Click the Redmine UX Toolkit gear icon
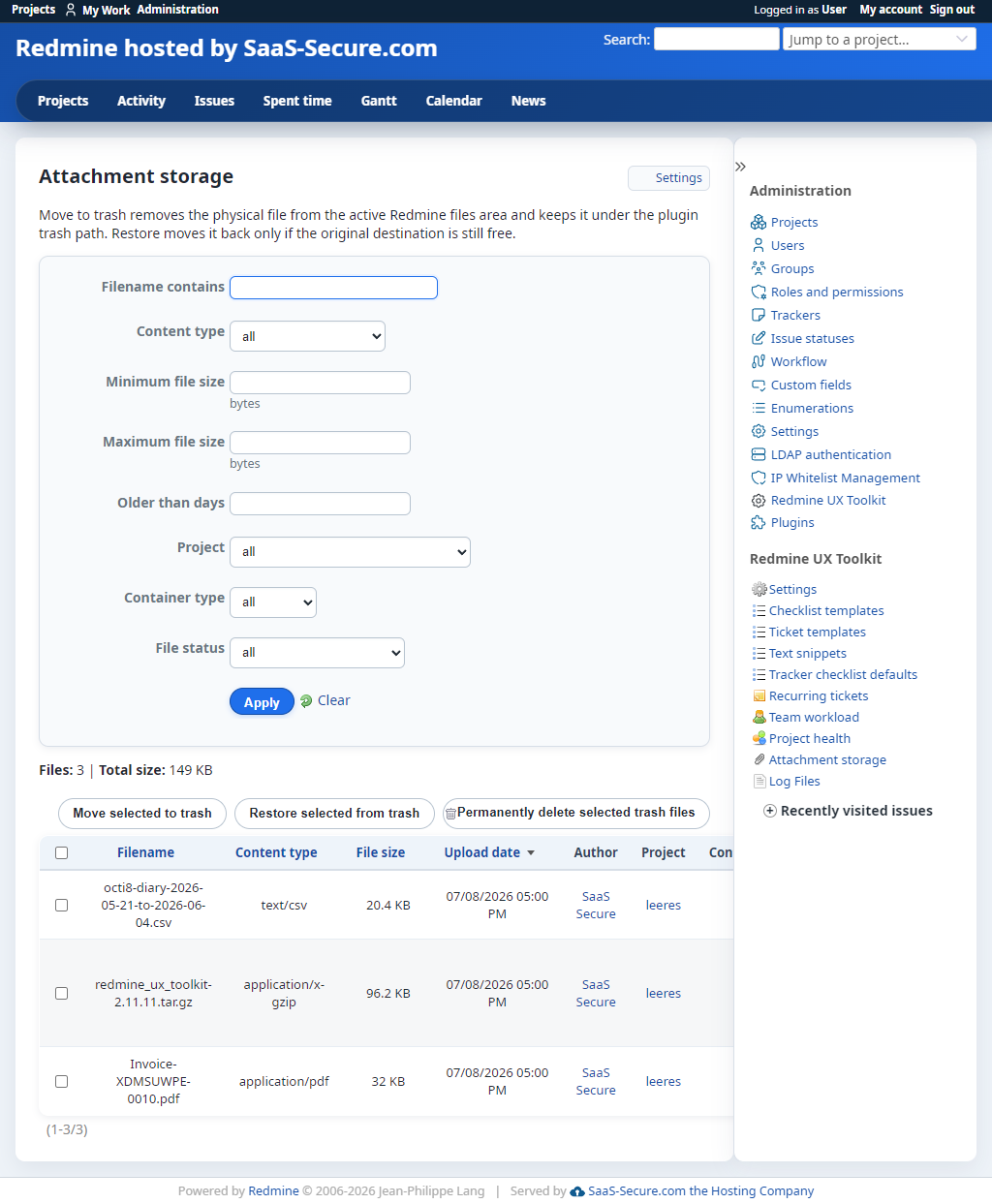Screen dimensions: 992x1204 point(759,500)
